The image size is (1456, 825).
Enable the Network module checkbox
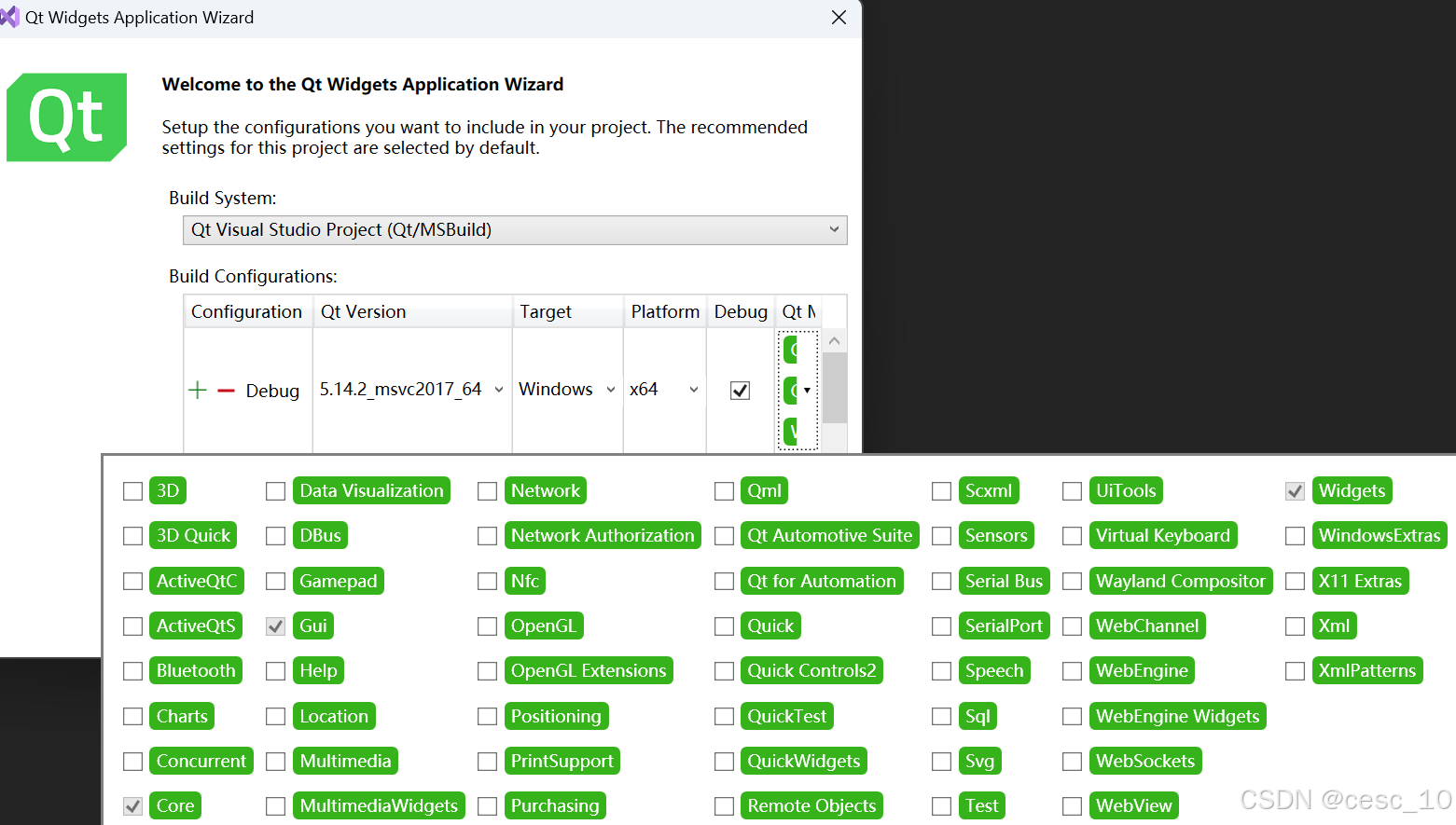[x=487, y=491]
